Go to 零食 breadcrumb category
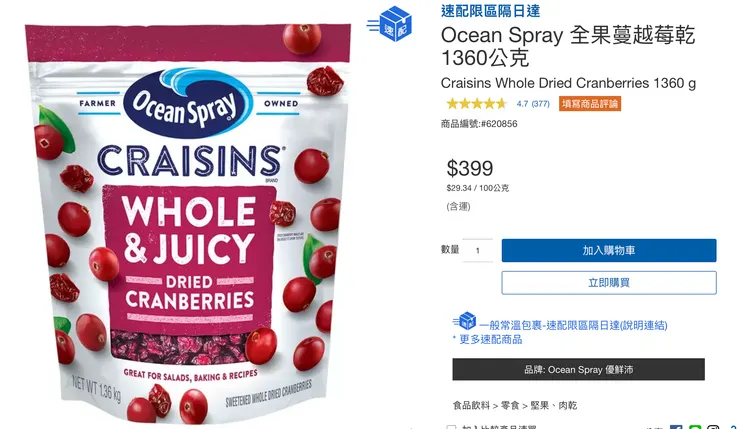 point(510,405)
